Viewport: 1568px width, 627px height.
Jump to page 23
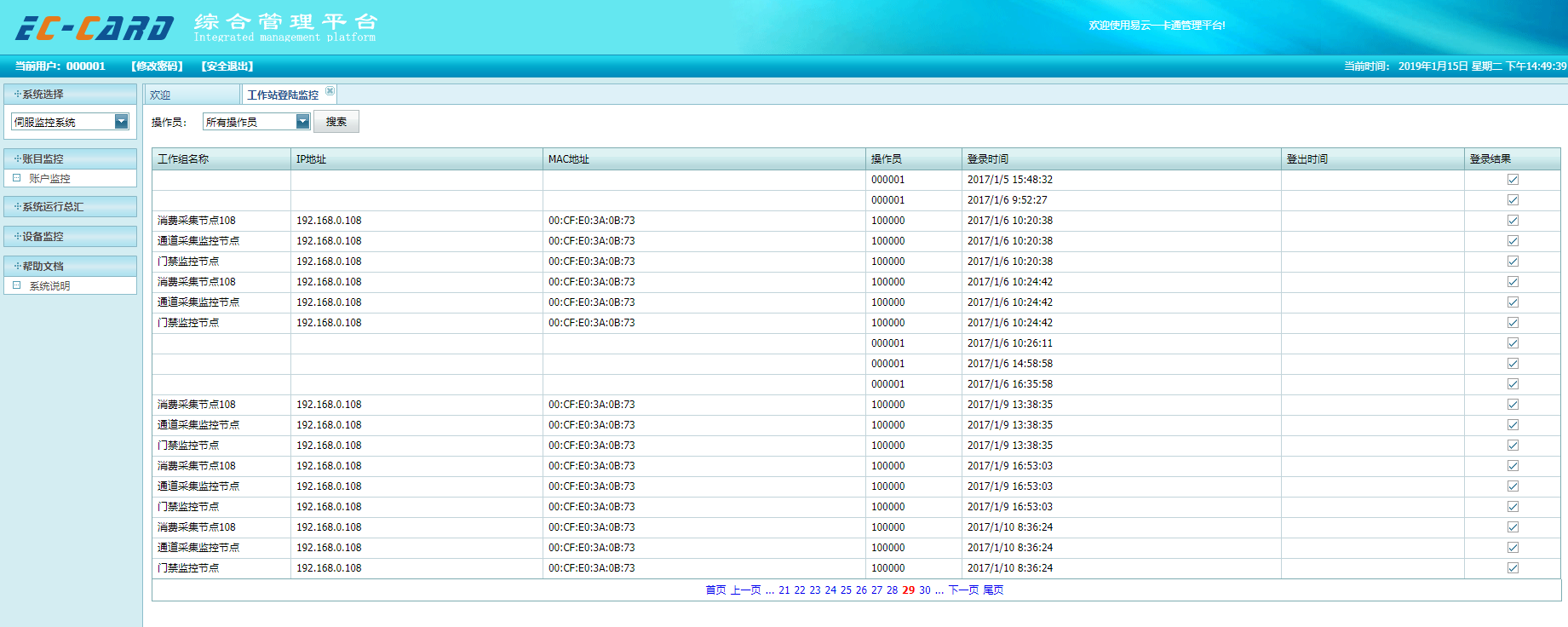click(x=815, y=590)
